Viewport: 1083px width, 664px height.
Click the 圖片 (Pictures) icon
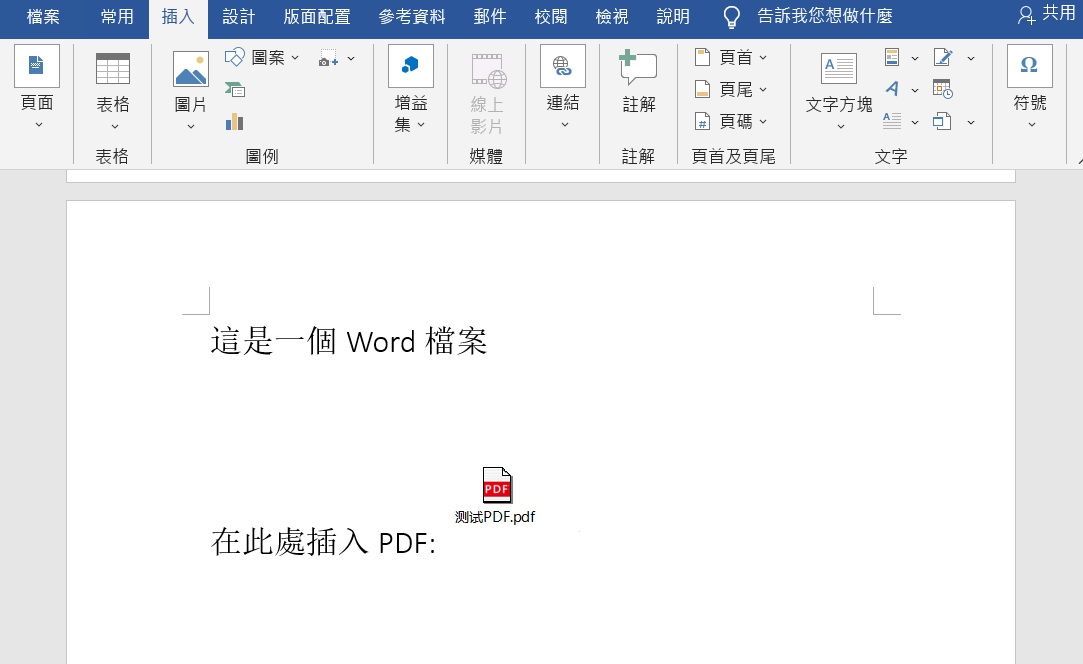click(x=191, y=68)
